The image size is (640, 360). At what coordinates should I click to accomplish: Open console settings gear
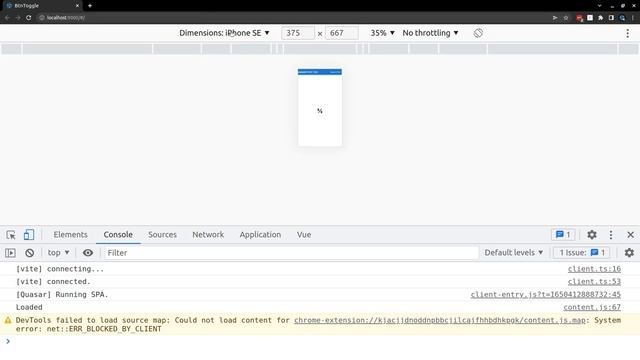click(x=629, y=253)
